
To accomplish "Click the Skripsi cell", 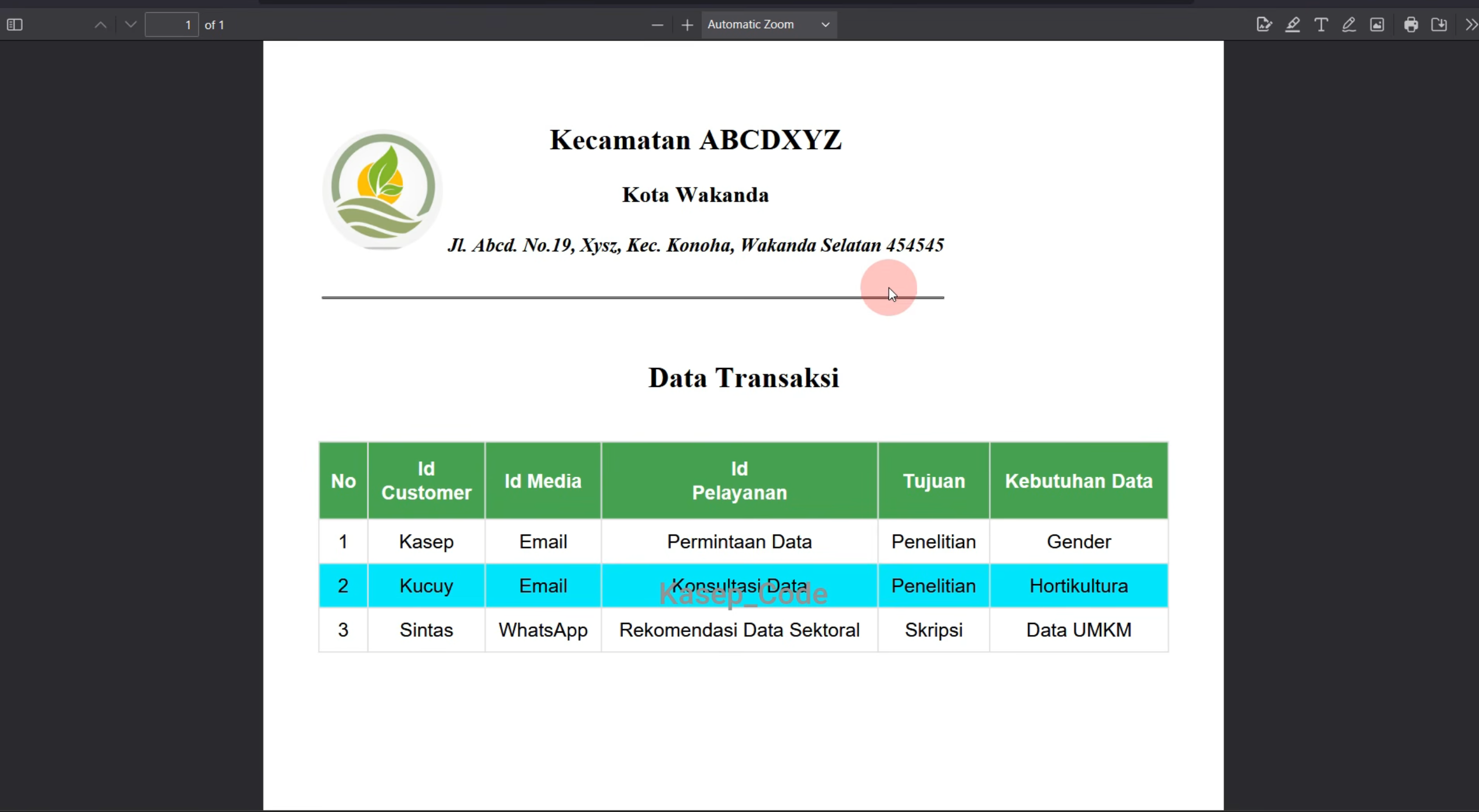I will tap(933, 630).
